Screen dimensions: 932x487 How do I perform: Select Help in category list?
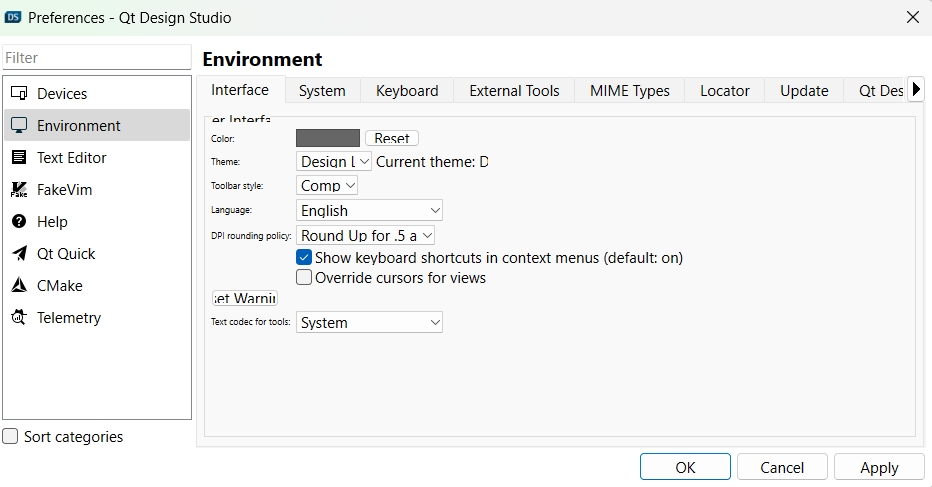(x=97, y=222)
